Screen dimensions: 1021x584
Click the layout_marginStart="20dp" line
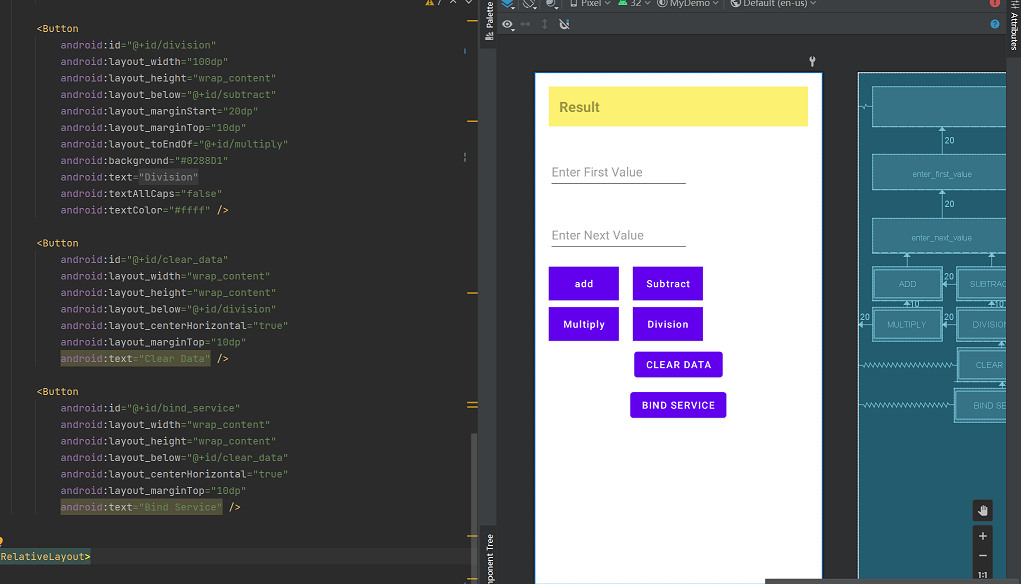[x=159, y=111]
